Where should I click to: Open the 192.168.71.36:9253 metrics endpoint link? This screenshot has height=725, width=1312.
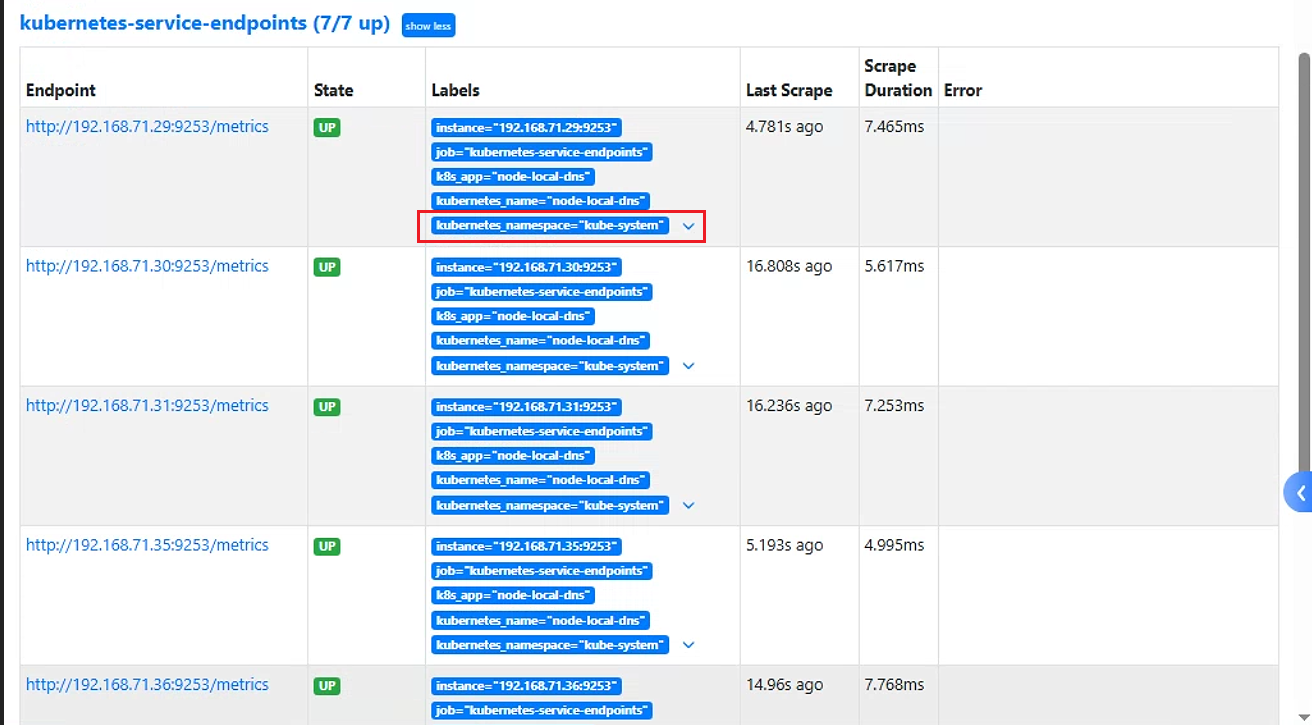pos(147,685)
